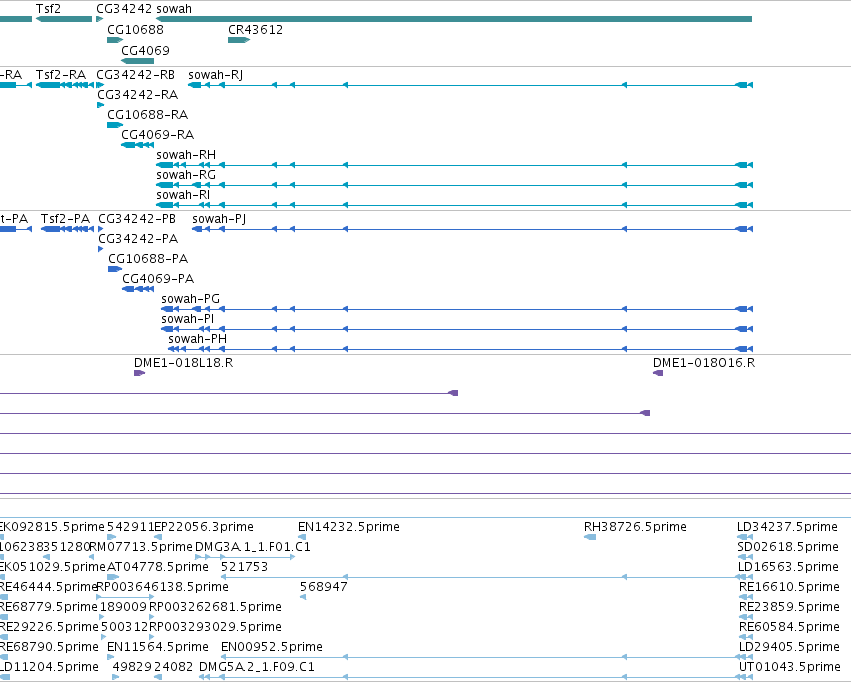Select the 189009 EST label
Image resolution: width=851 pixels, height=682 pixels.
pos(124,607)
